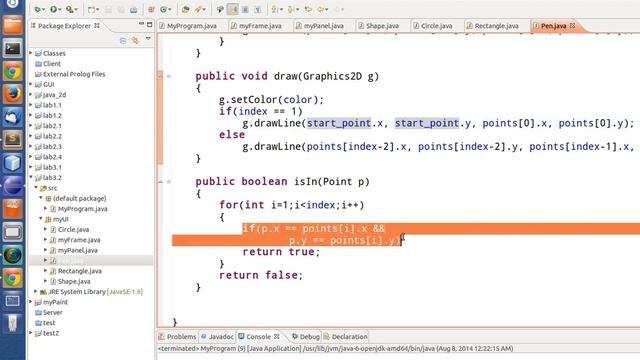Select External Prolog Files project
Image resolution: width=640 pixels, height=360 pixels.
pyautogui.click(x=74, y=74)
